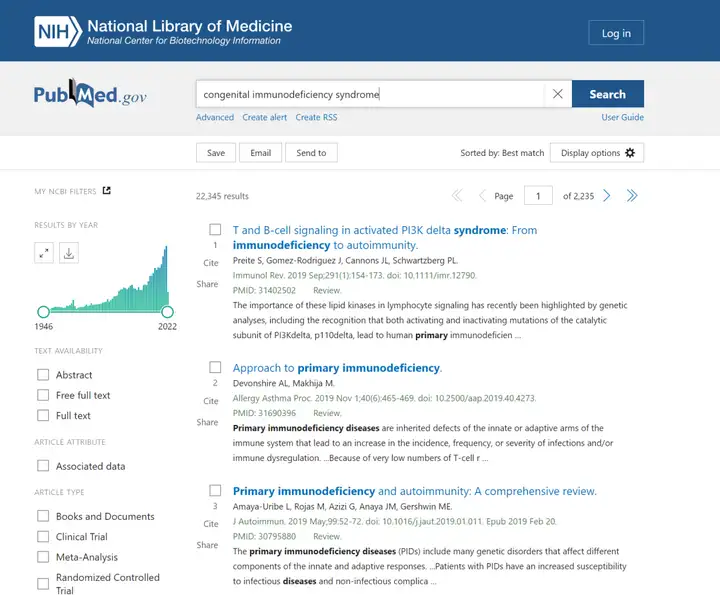Open the Send to dropdown
720x595 pixels.
tap(311, 153)
